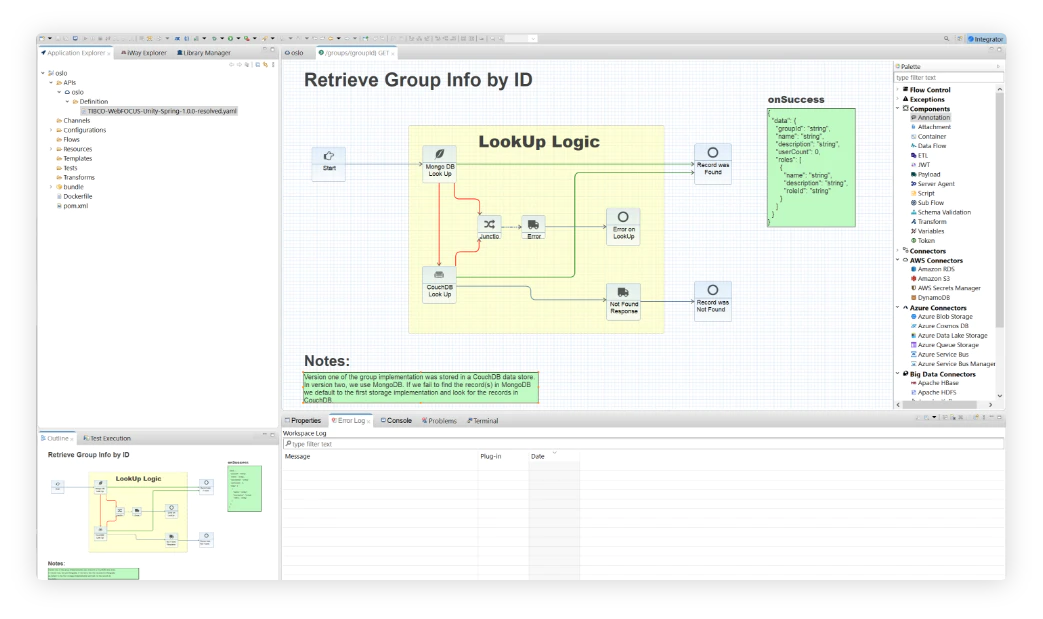Viewport: 1043px width, 619px height.
Task: Select the Error truck node
Action: 533,227
